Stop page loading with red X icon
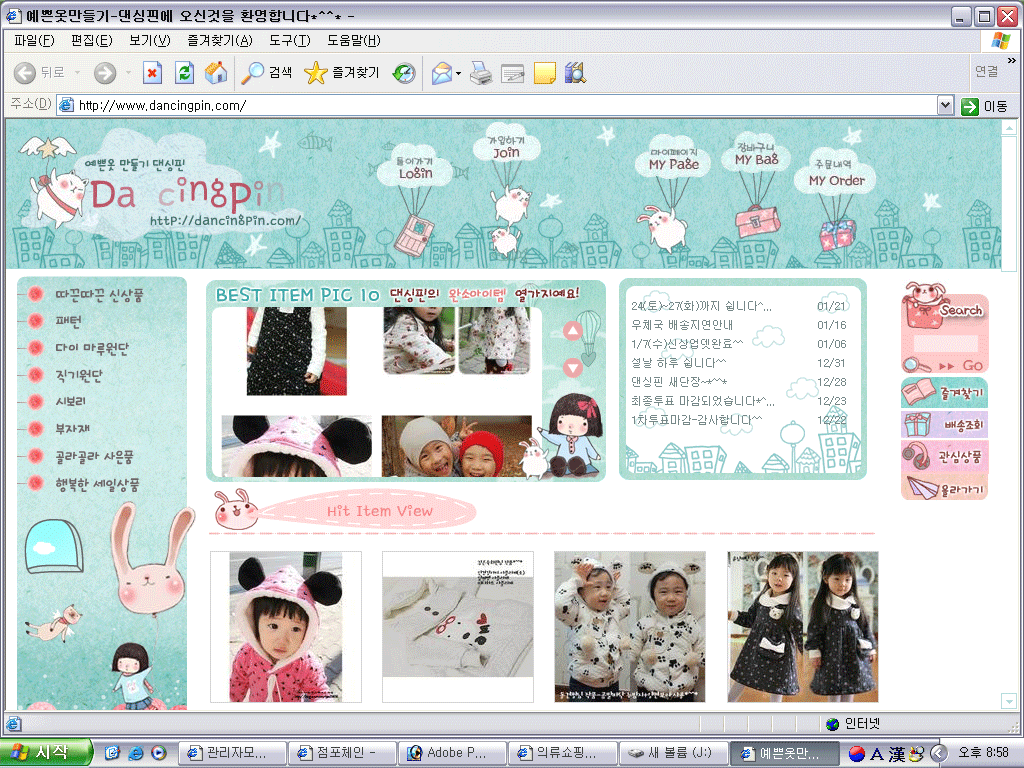The width and height of the screenshot is (1024, 768). (152, 72)
